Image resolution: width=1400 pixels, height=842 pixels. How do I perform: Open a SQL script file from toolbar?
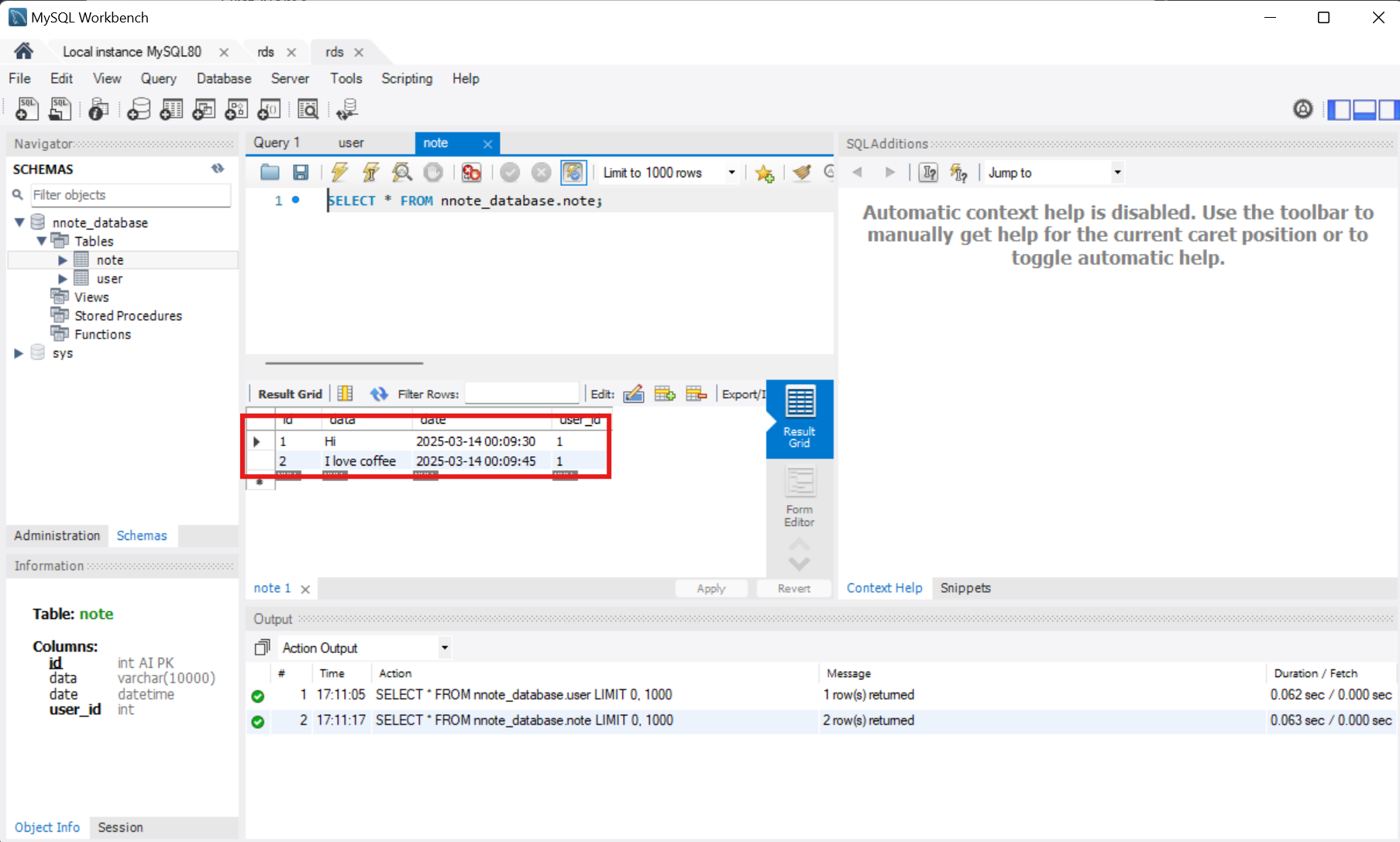click(60, 109)
